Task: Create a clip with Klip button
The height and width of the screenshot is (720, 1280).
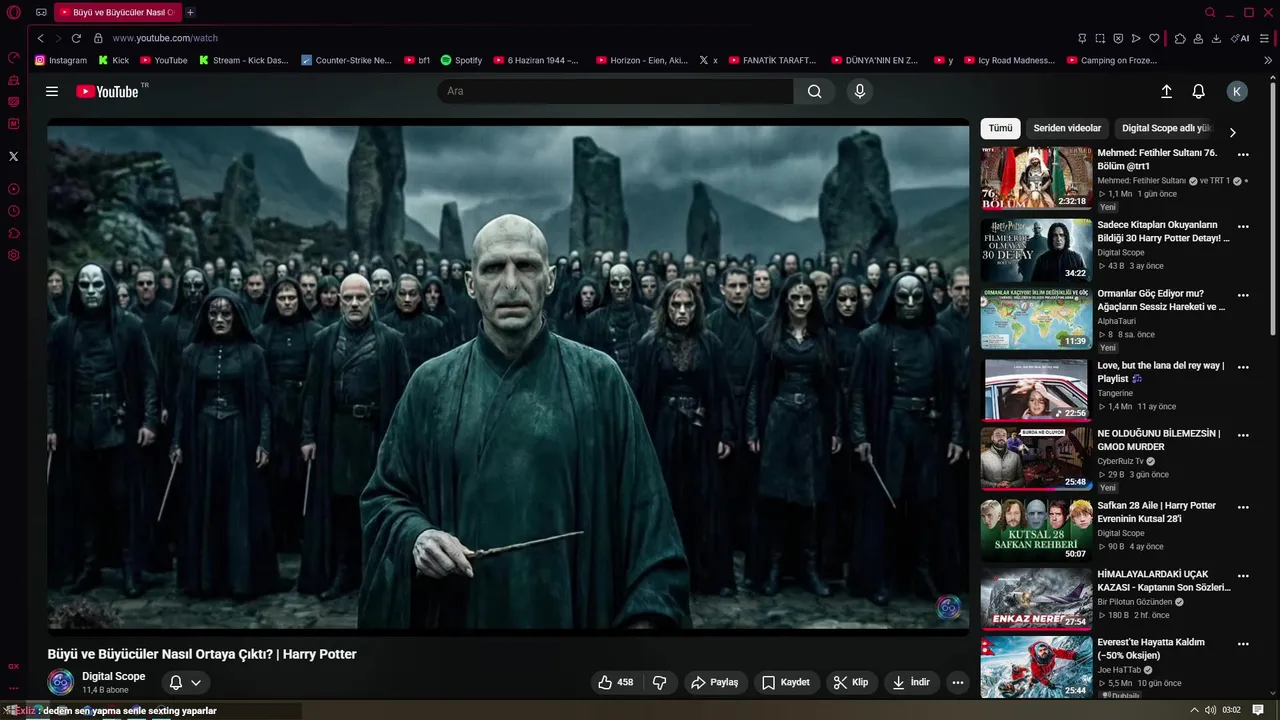Action: tap(851, 682)
